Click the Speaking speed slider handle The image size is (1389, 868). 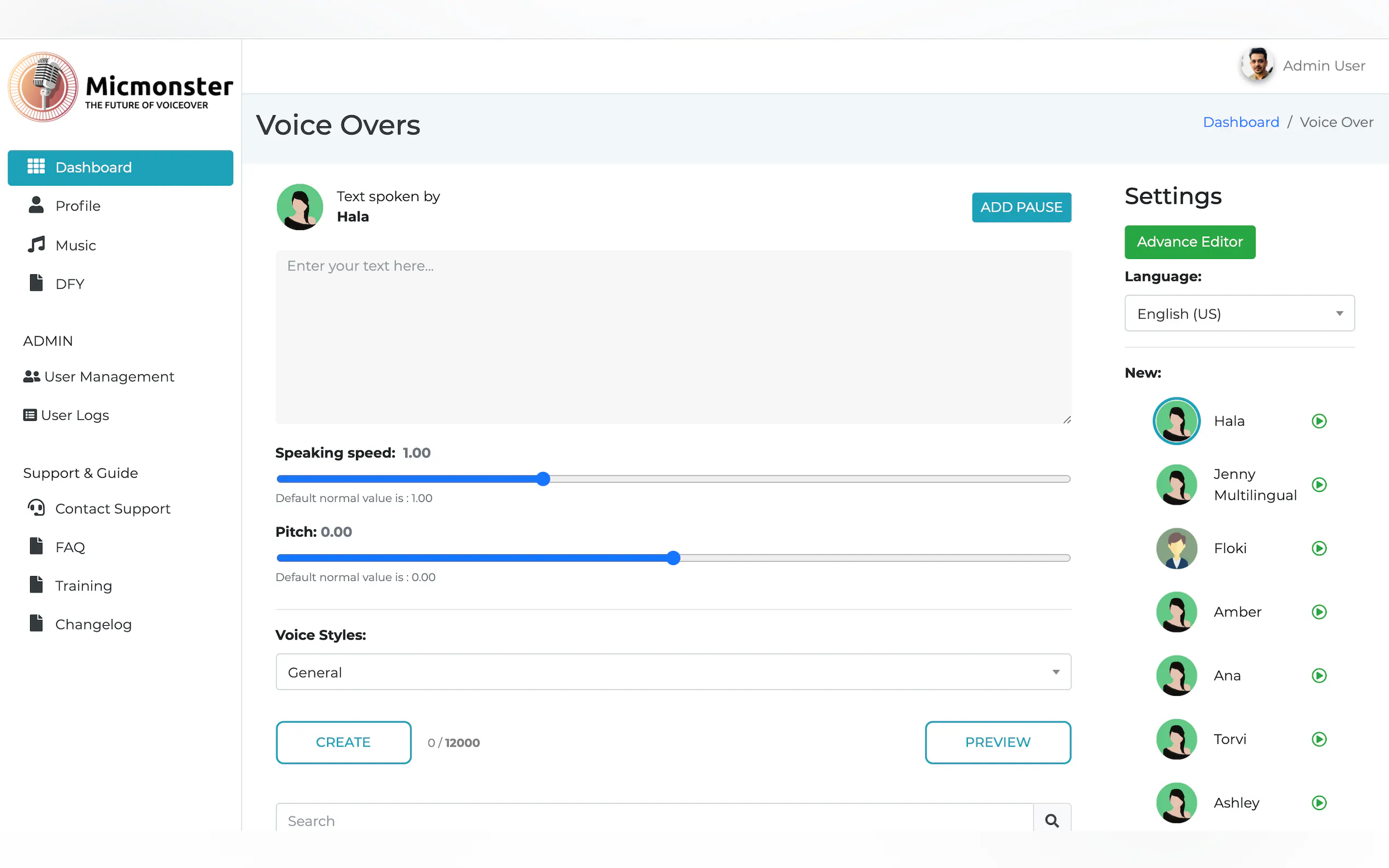pyautogui.click(x=542, y=479)
